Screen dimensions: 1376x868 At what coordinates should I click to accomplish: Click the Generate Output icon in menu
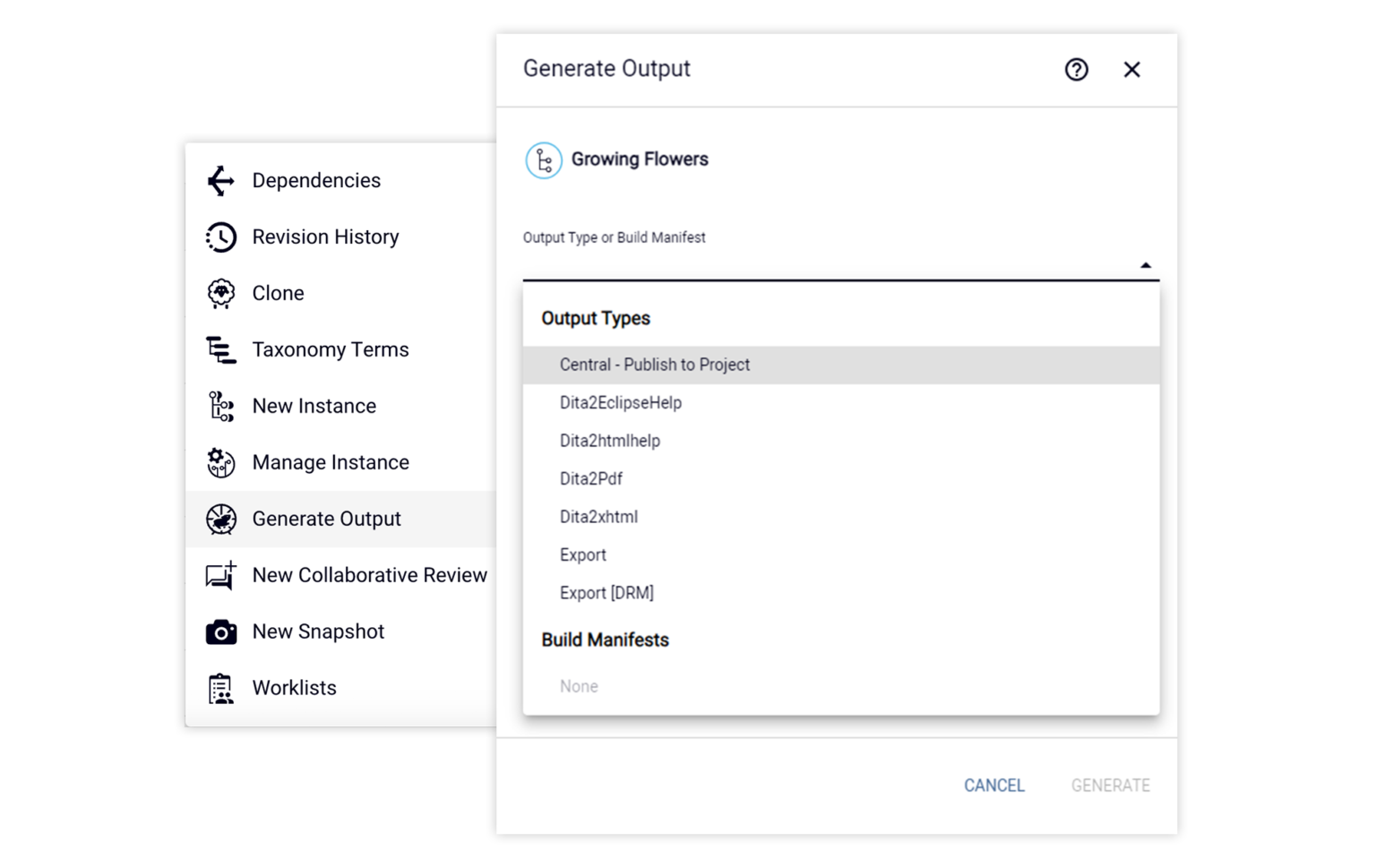(x=220, y=520)
